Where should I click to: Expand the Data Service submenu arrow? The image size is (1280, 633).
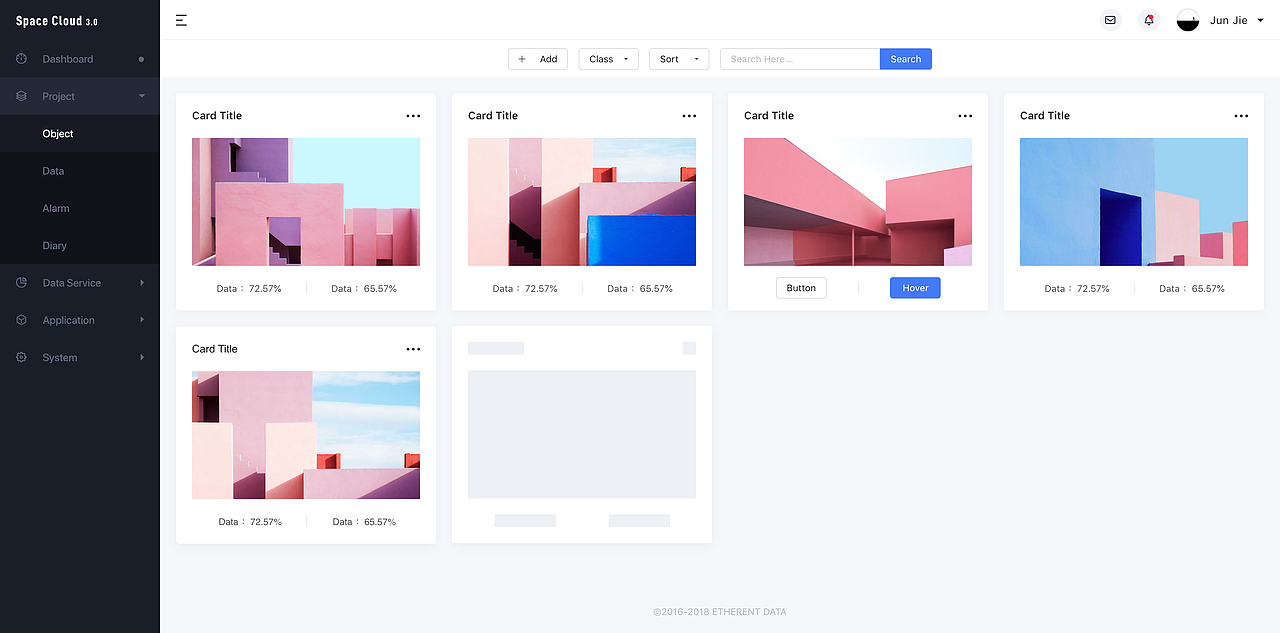coord(142,283)
